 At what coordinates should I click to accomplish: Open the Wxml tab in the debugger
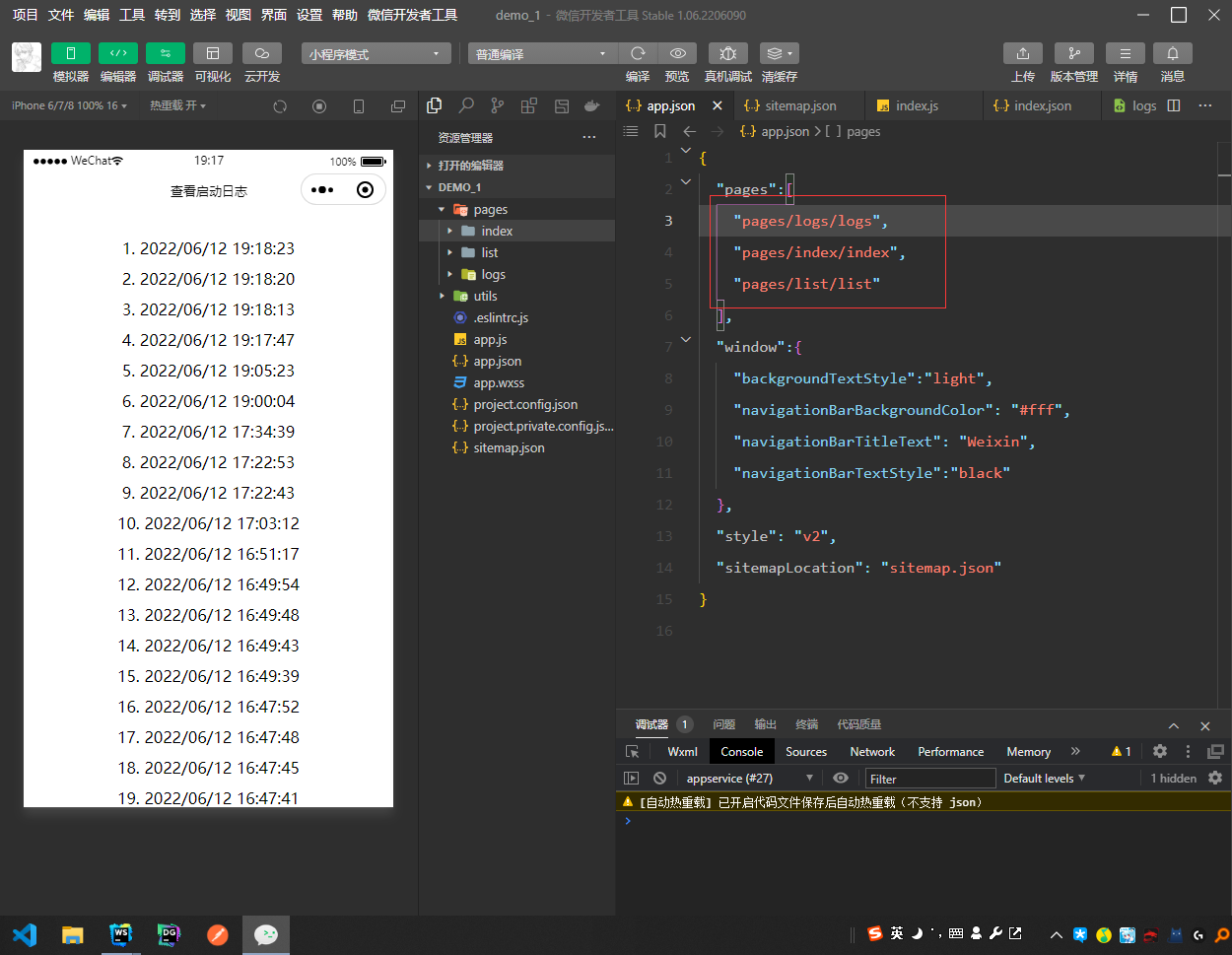pos(682,751)
